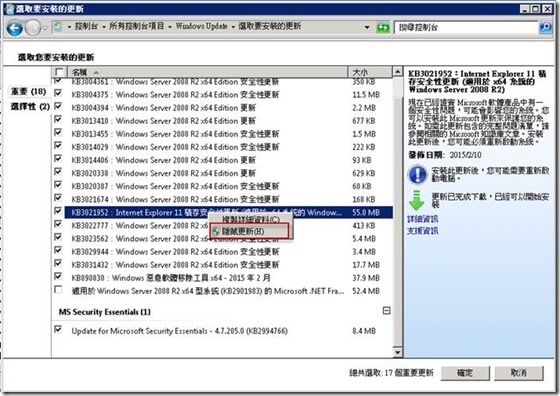Uncheck the KB3014029 update checkbox

tap(58, 146)
